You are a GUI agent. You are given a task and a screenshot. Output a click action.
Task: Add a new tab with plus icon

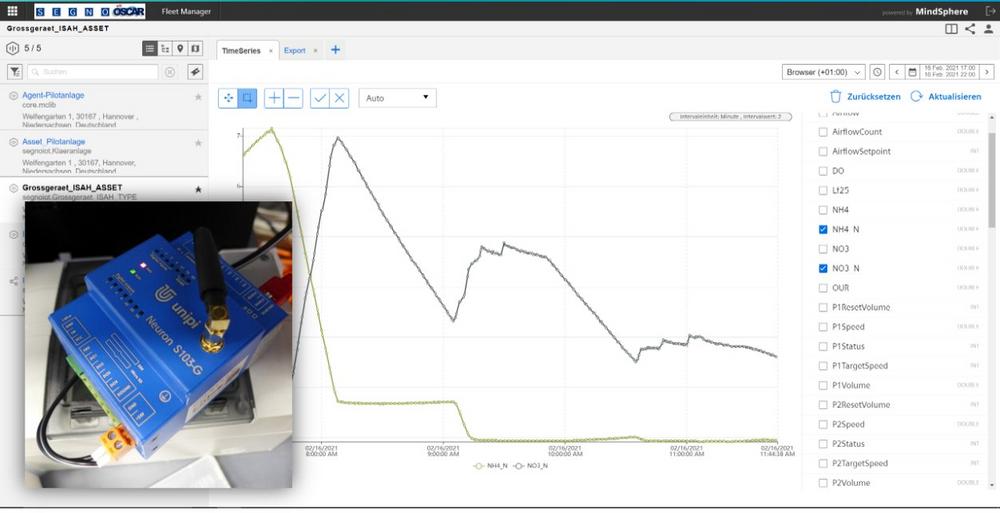tap(335, 50)
